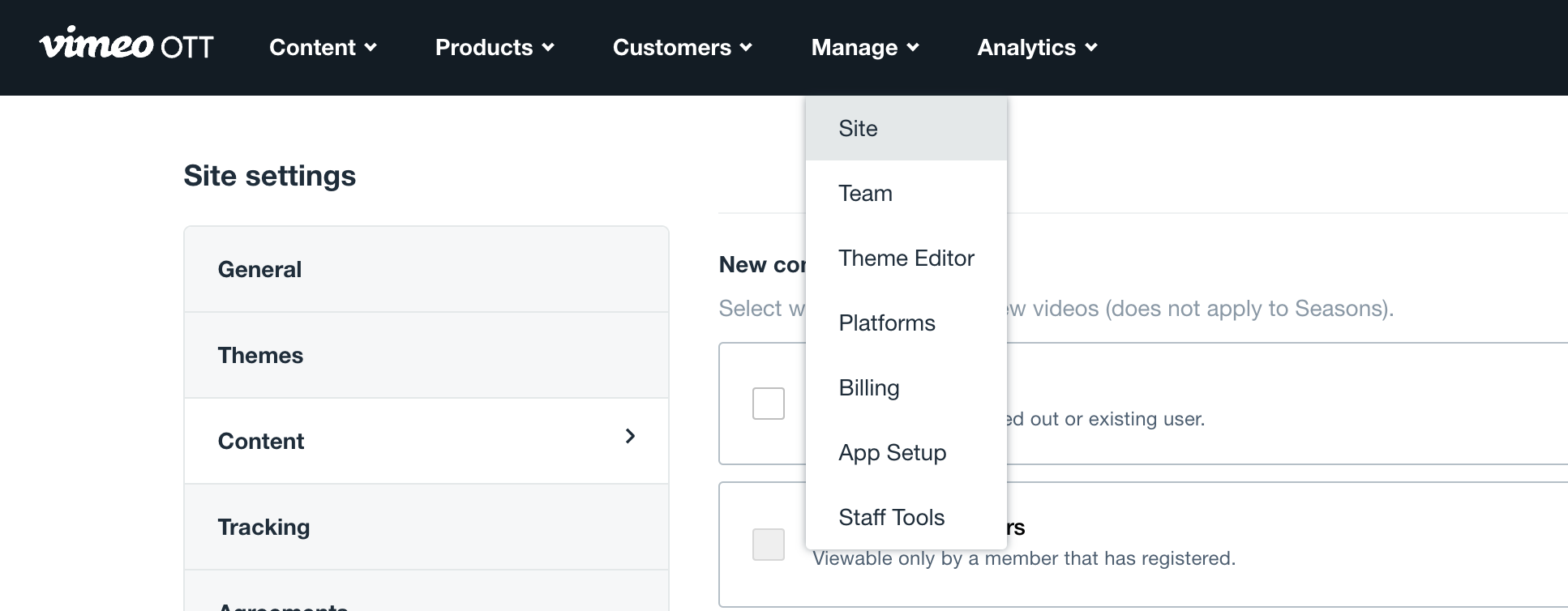Image resolution: width=1568 pixels, height=611 pixels.
Task: Expand the Analytics navigation menu
Action: [1037, 48]
